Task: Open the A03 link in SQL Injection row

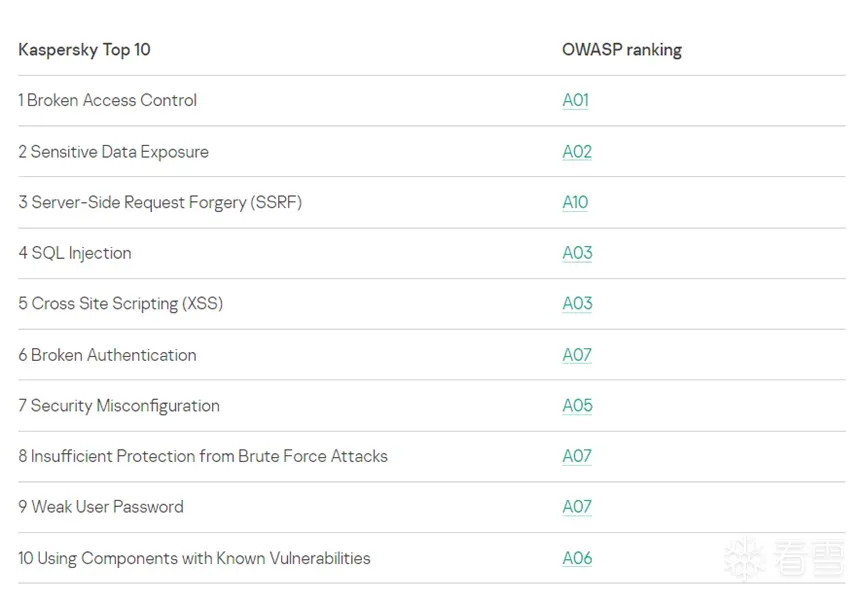Action: pyautogui.click(x=577, y=253)
